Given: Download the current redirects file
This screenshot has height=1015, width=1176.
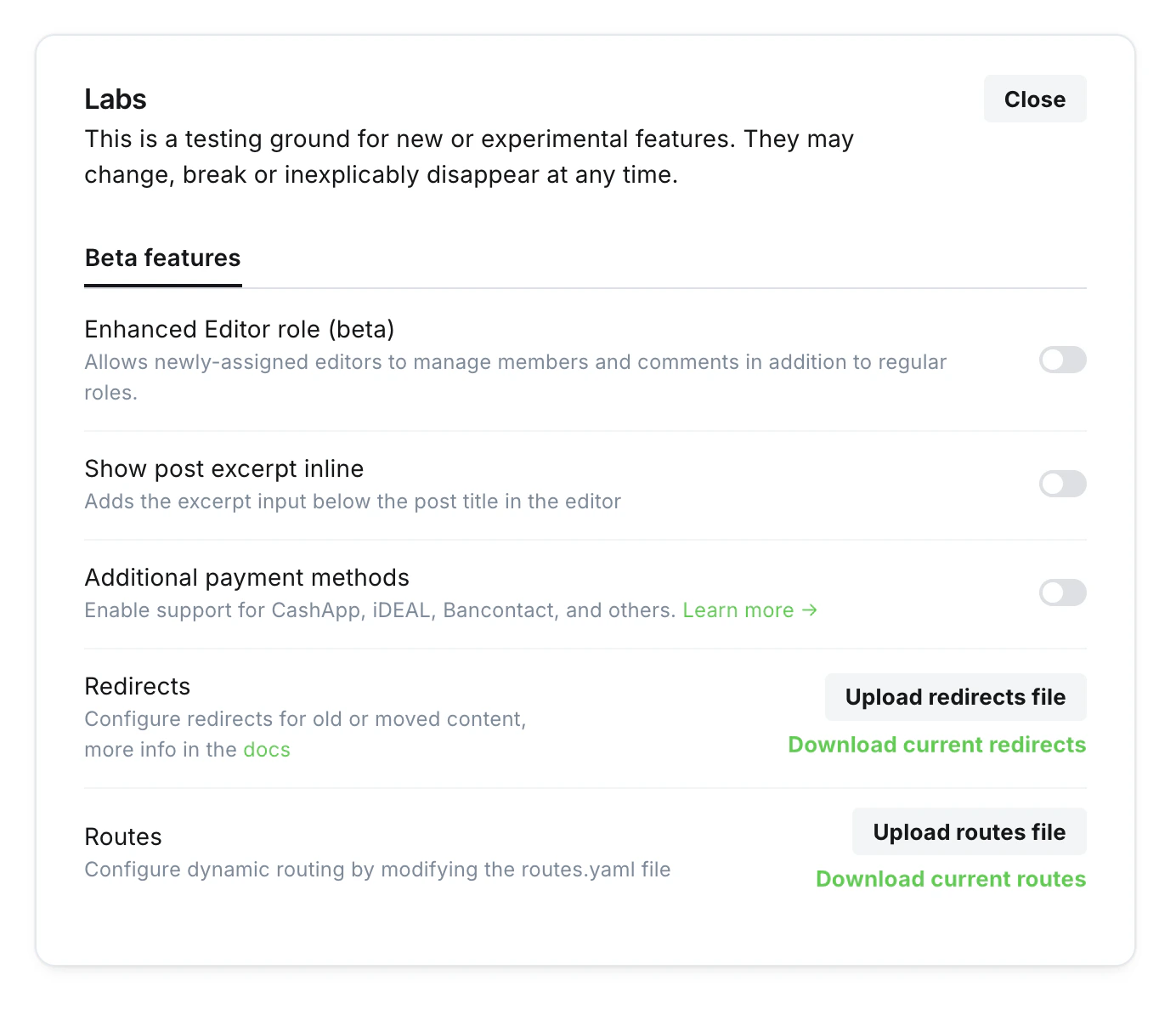Looking at the screenshot, I should [x=936, y=745].
